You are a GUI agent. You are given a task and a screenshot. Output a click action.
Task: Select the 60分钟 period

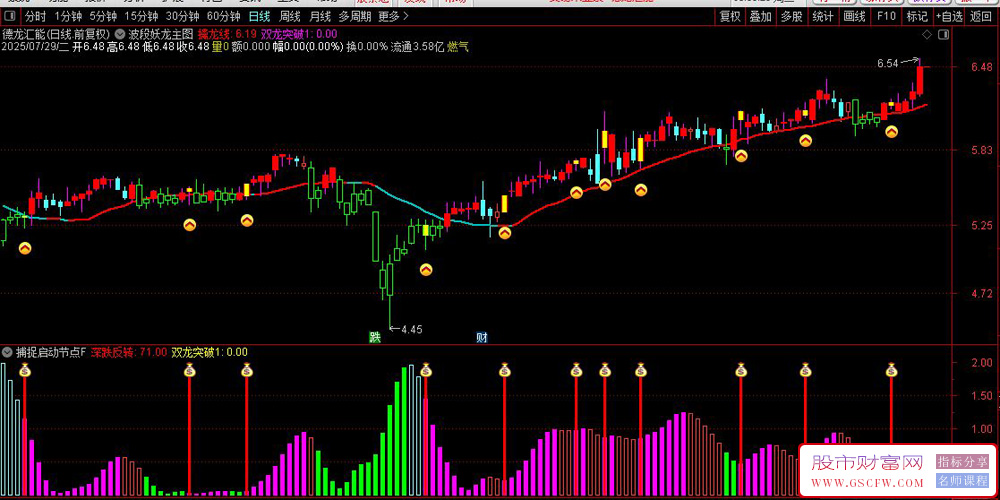pos(223,17)
